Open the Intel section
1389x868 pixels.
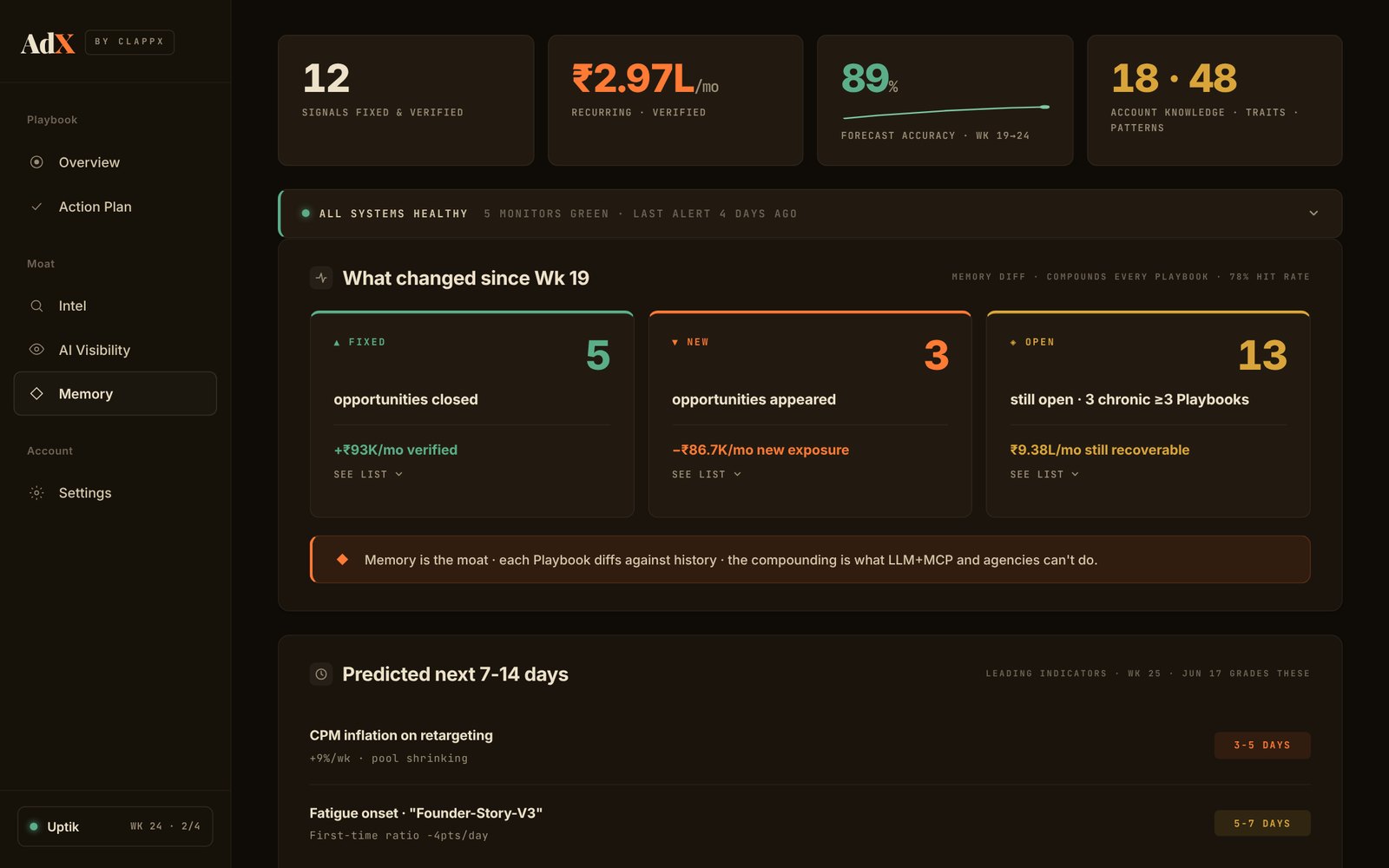(x=115, y=306)
